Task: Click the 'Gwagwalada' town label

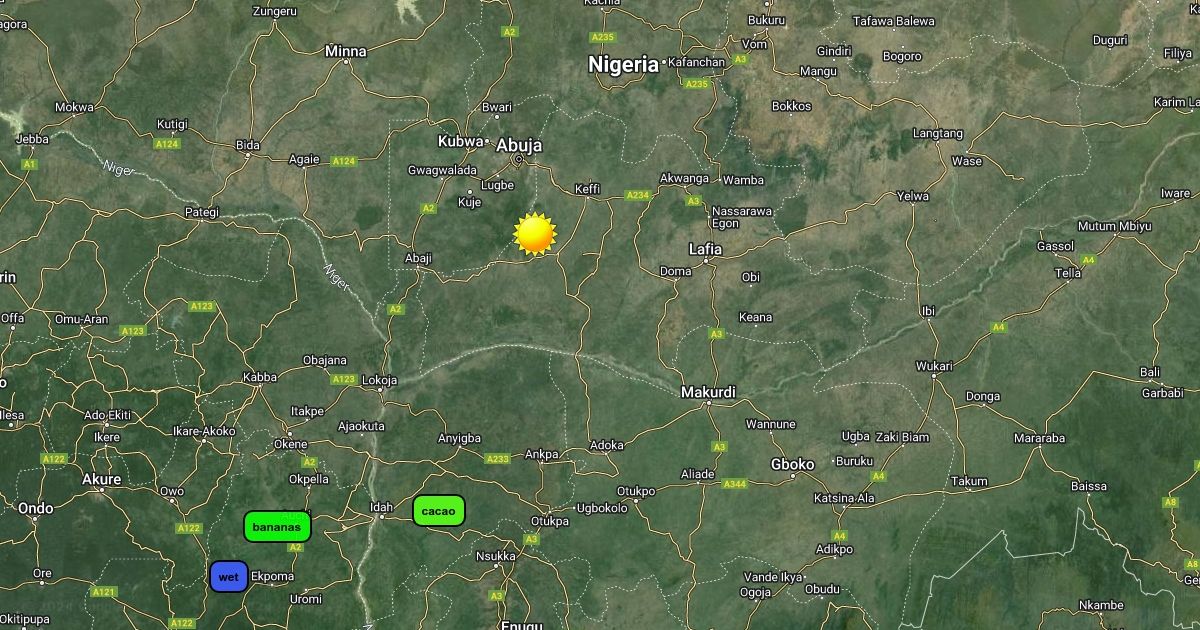Action: [442, 170]
